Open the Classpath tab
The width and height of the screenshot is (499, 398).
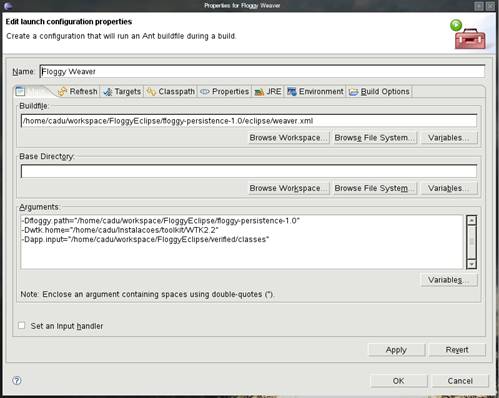pos(171,91)
